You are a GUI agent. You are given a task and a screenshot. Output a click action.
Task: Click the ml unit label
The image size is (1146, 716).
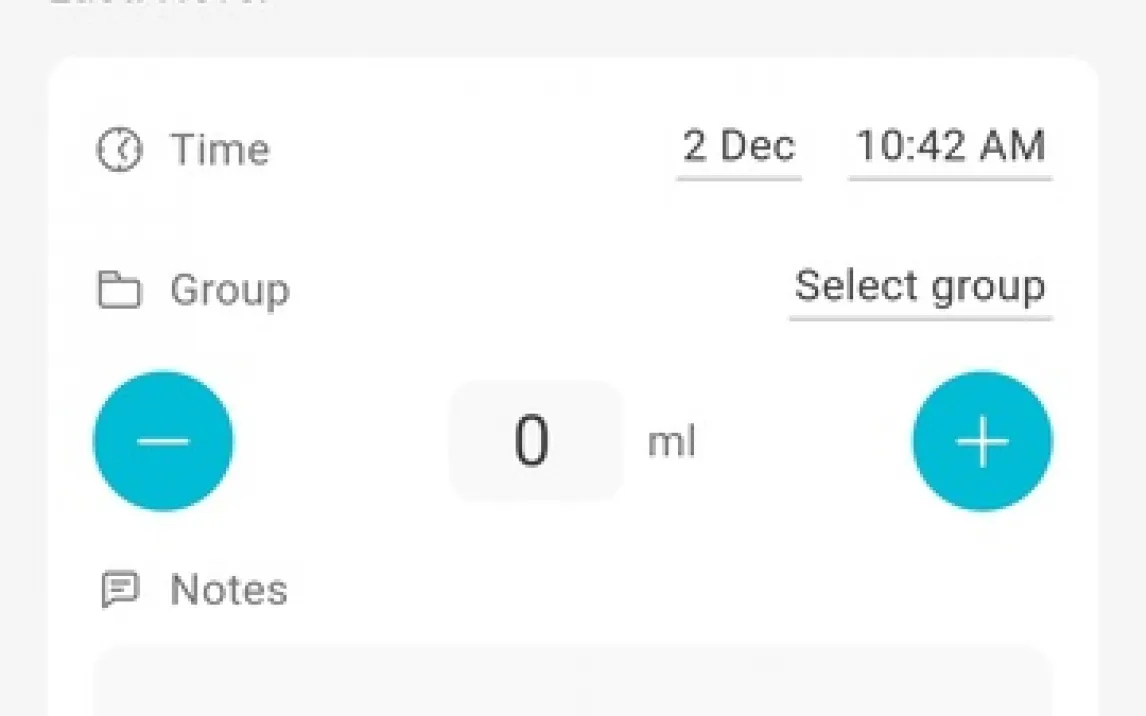671,442
